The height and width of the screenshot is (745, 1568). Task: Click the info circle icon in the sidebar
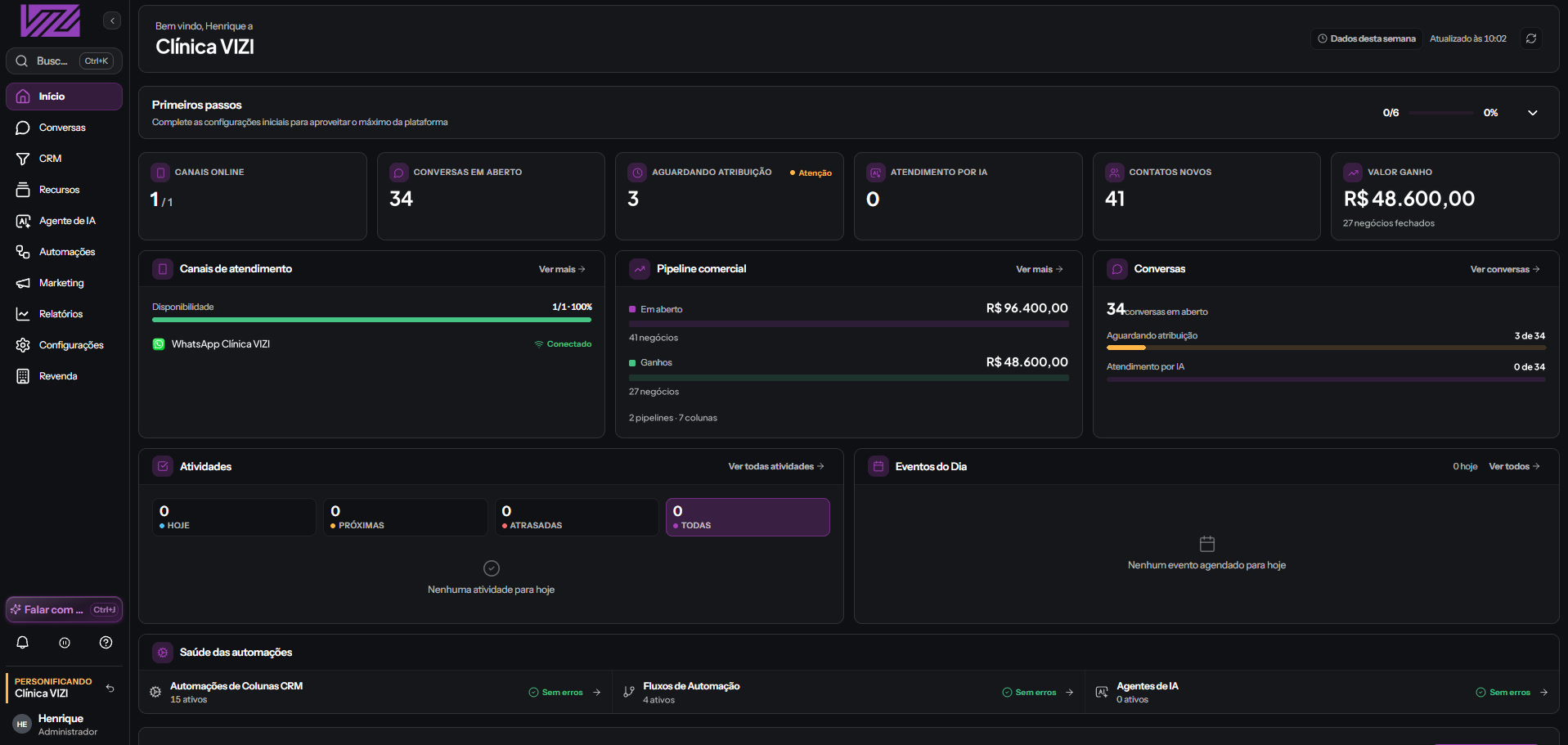[65, 643]
